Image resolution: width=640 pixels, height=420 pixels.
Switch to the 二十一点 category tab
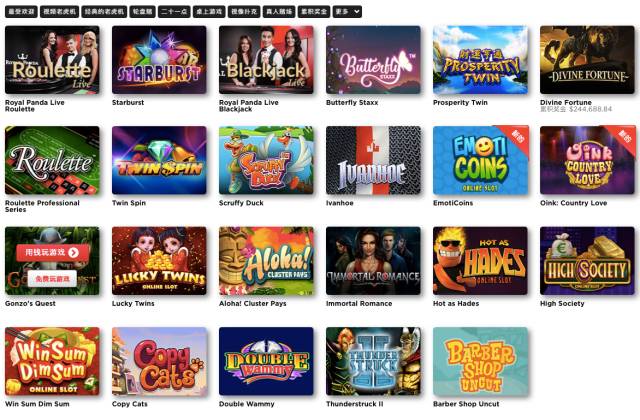(x=174, y=12)
